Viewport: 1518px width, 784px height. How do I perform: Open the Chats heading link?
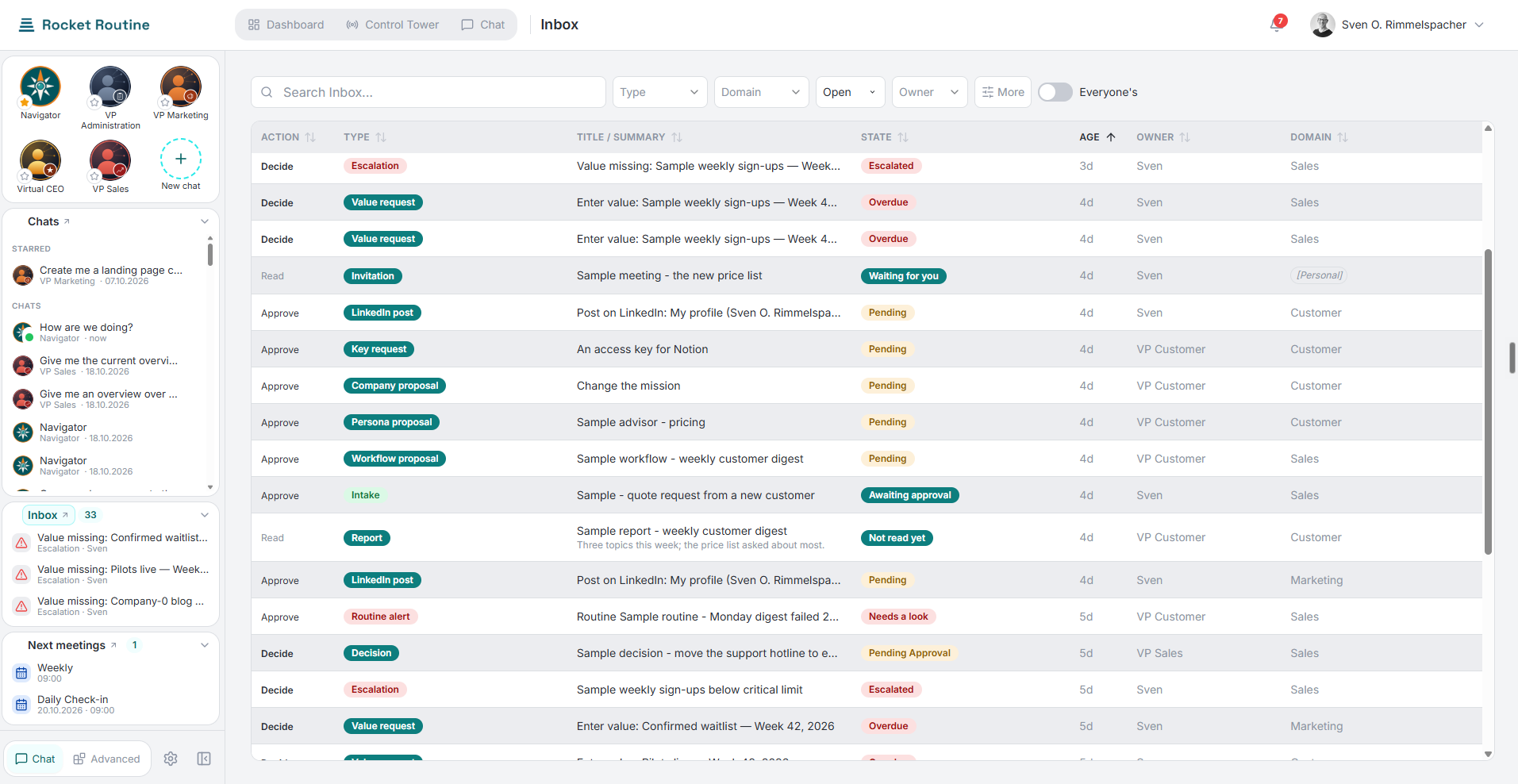(x=49, y=221)
